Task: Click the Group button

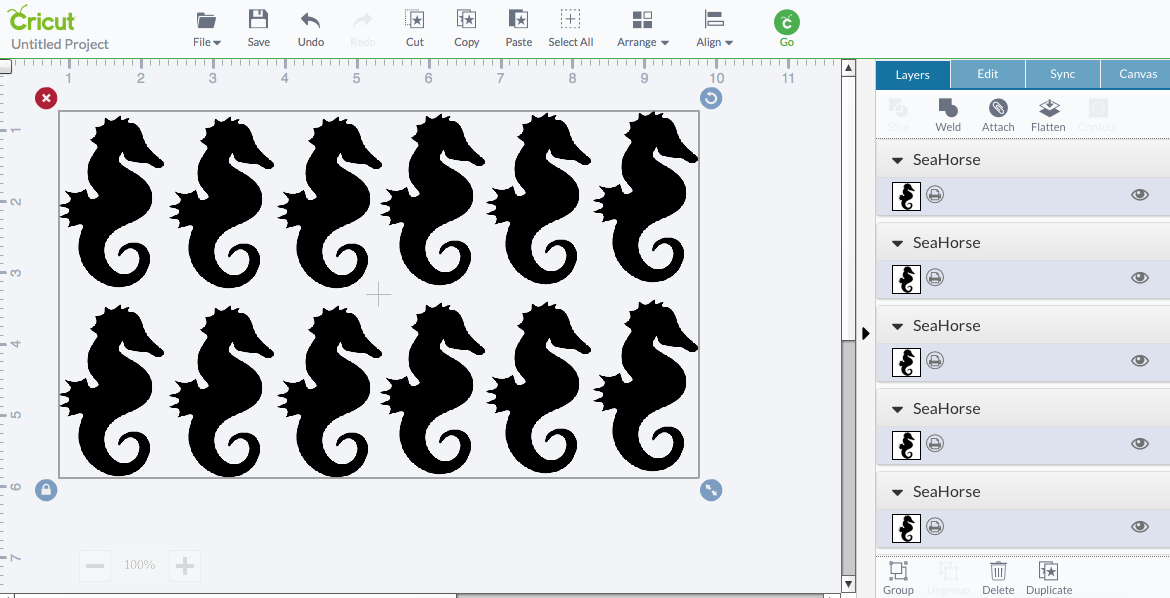Action: tap(898, 571)
